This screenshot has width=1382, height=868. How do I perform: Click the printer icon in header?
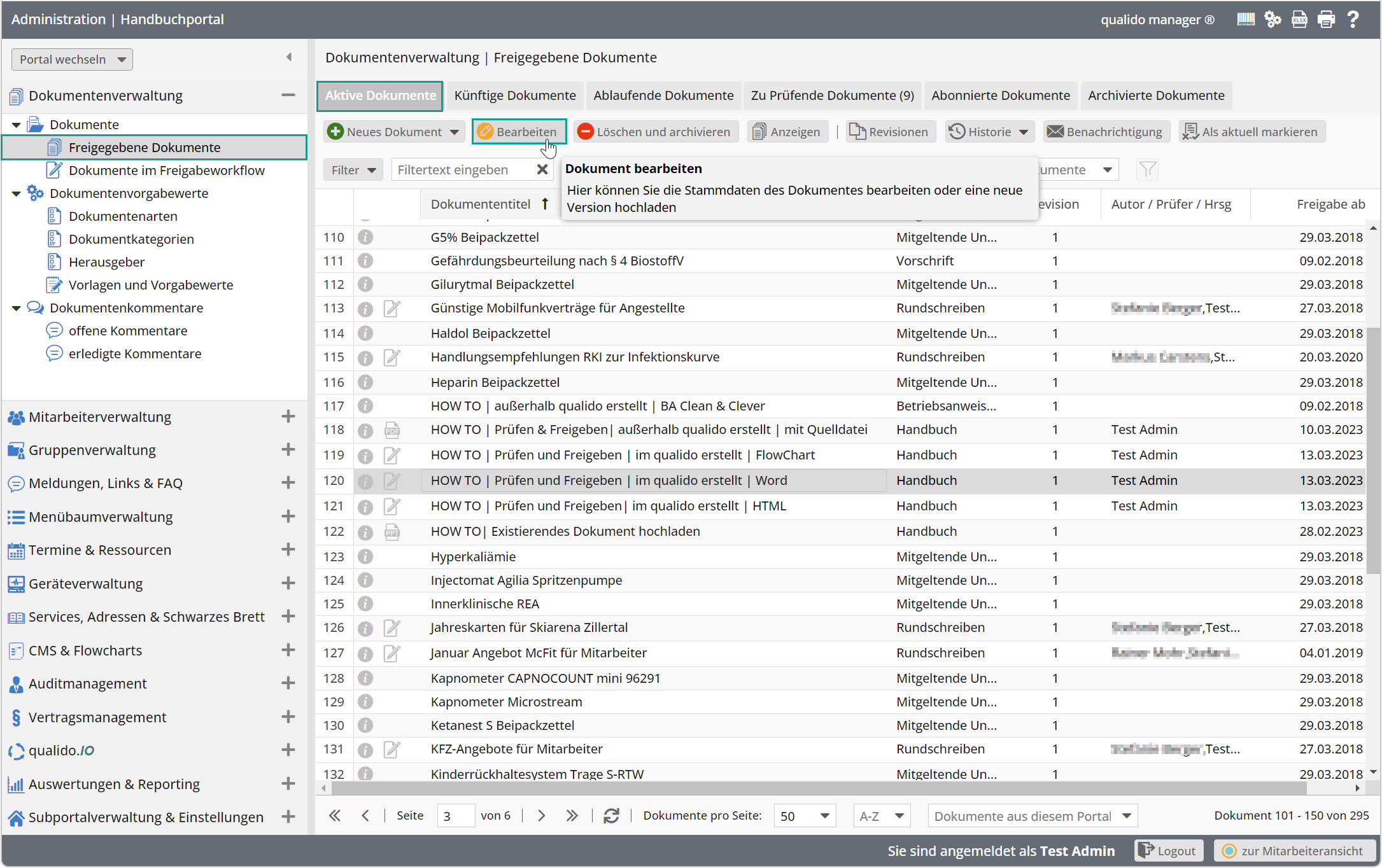coord(1326,19)
